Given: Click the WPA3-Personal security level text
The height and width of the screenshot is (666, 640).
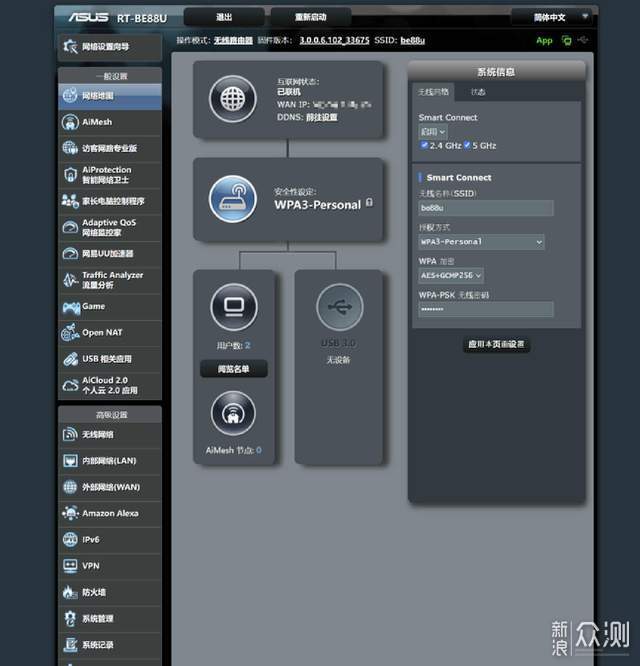Looking at the screenshot, I should point(317,205).
